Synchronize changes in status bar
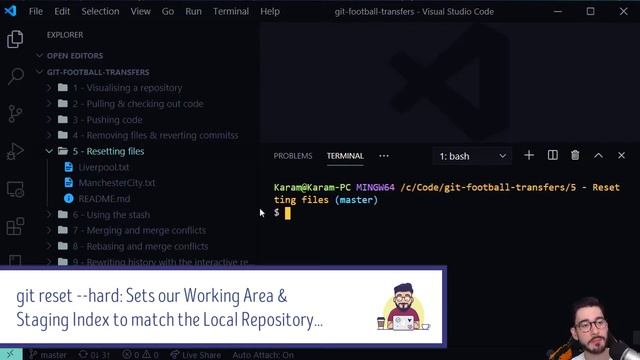 click(x=94, y=355)
